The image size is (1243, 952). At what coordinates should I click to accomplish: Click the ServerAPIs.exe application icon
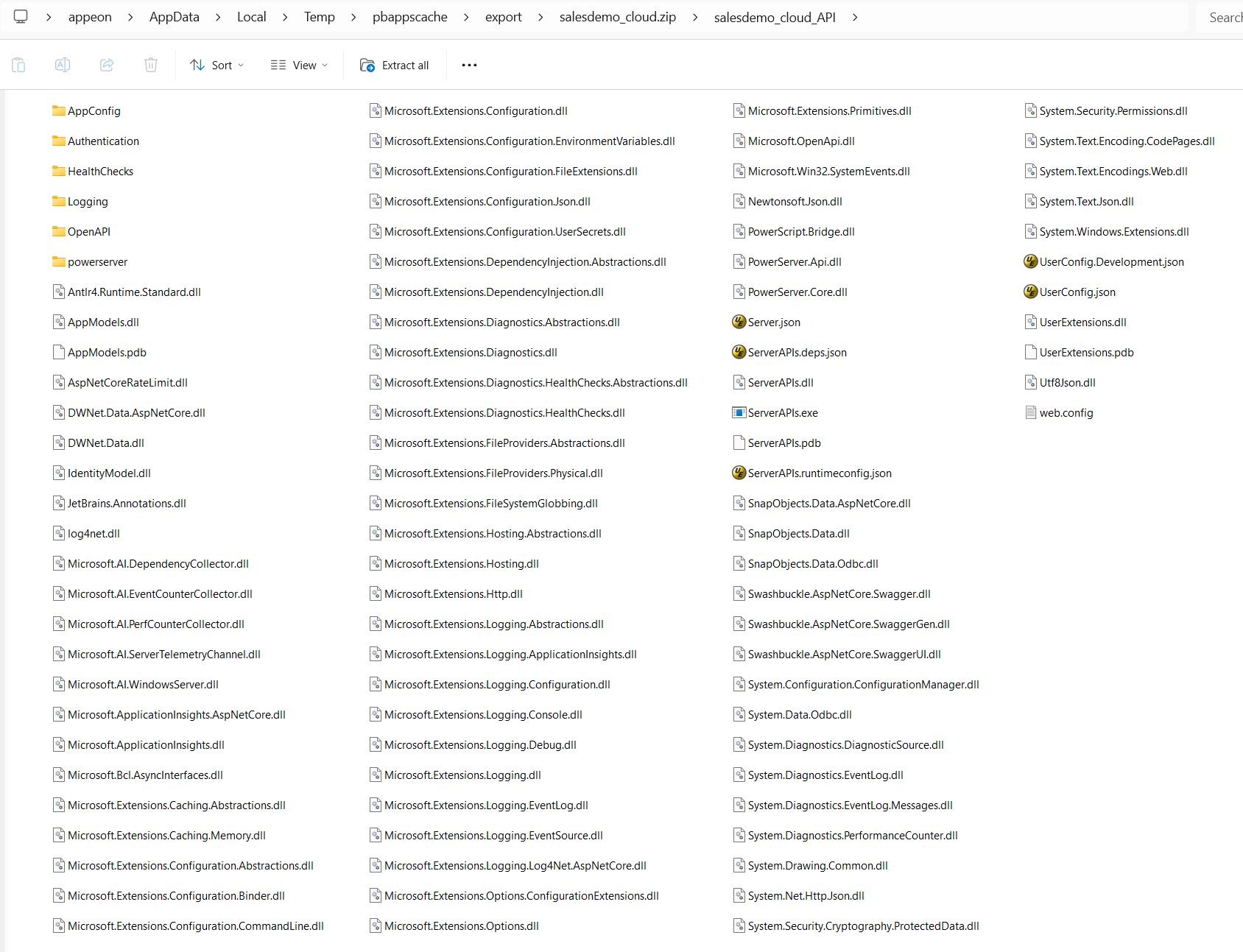pyautogui.click(x=739, y=413)
